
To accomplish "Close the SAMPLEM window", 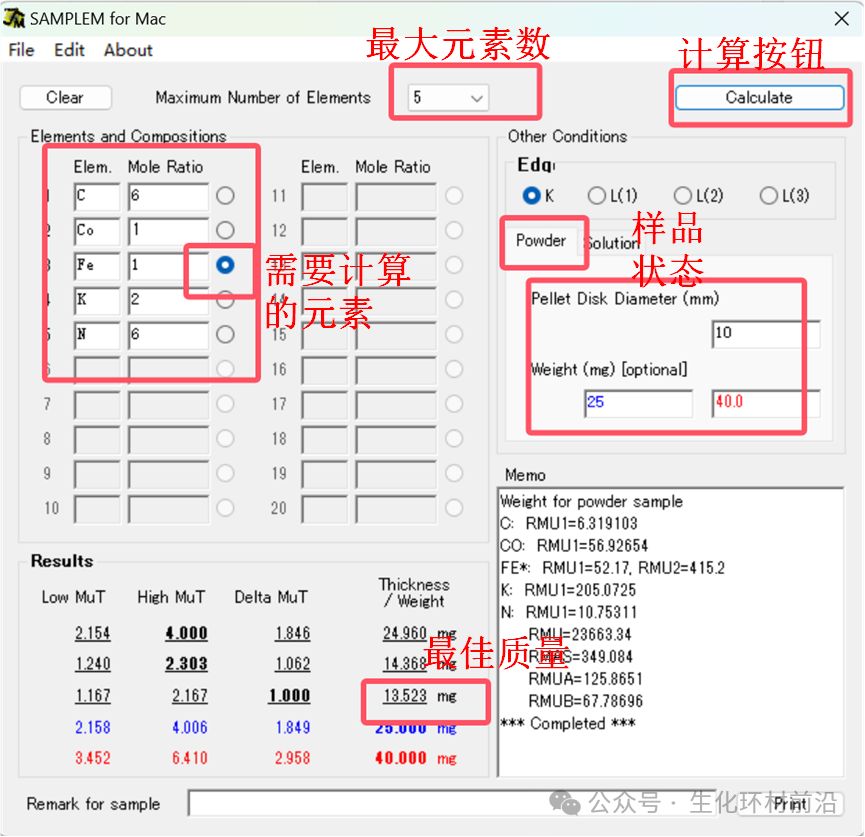I will point(841,19).
